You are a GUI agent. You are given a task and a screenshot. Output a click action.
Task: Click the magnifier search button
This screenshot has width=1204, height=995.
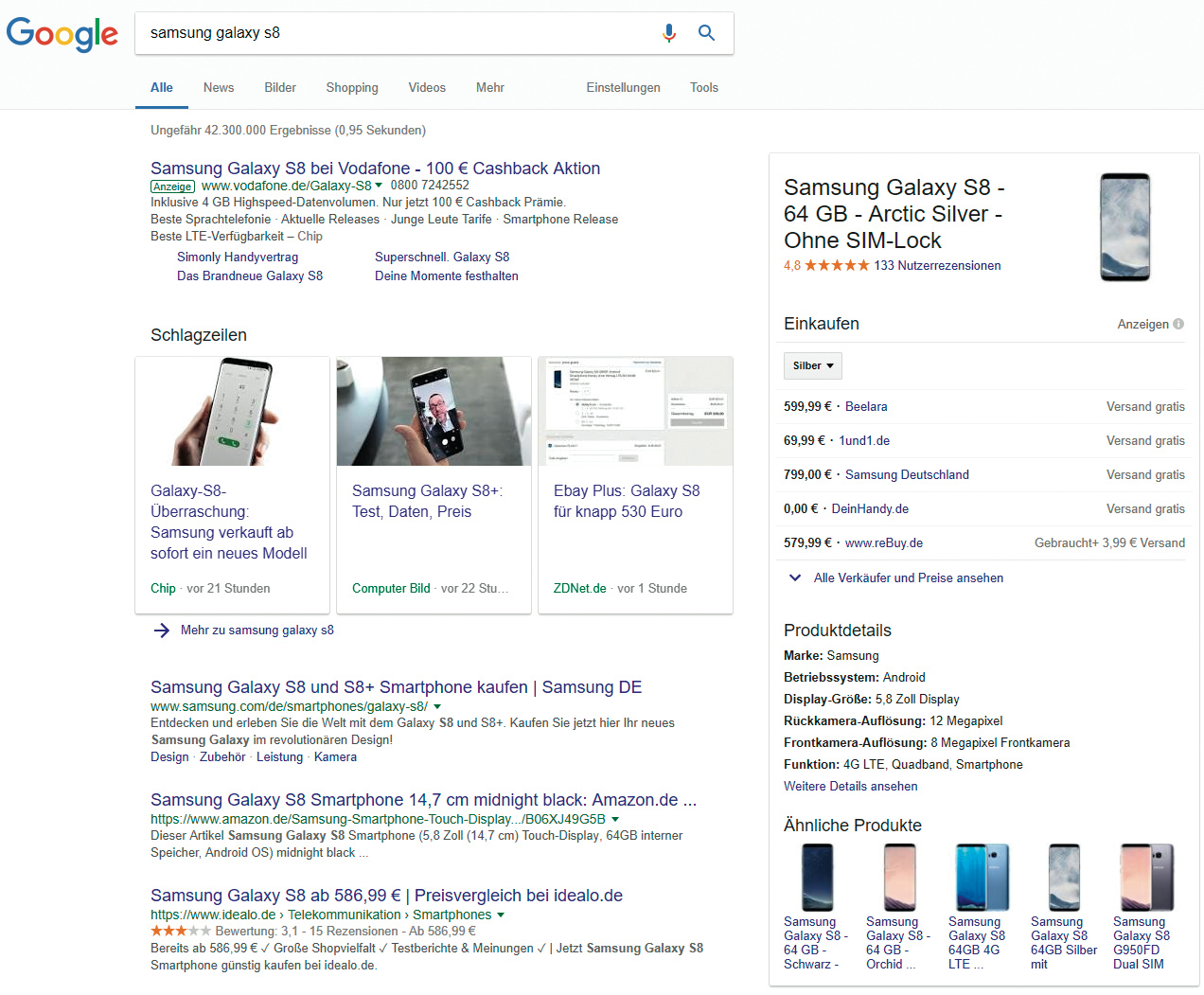[706, 33]
